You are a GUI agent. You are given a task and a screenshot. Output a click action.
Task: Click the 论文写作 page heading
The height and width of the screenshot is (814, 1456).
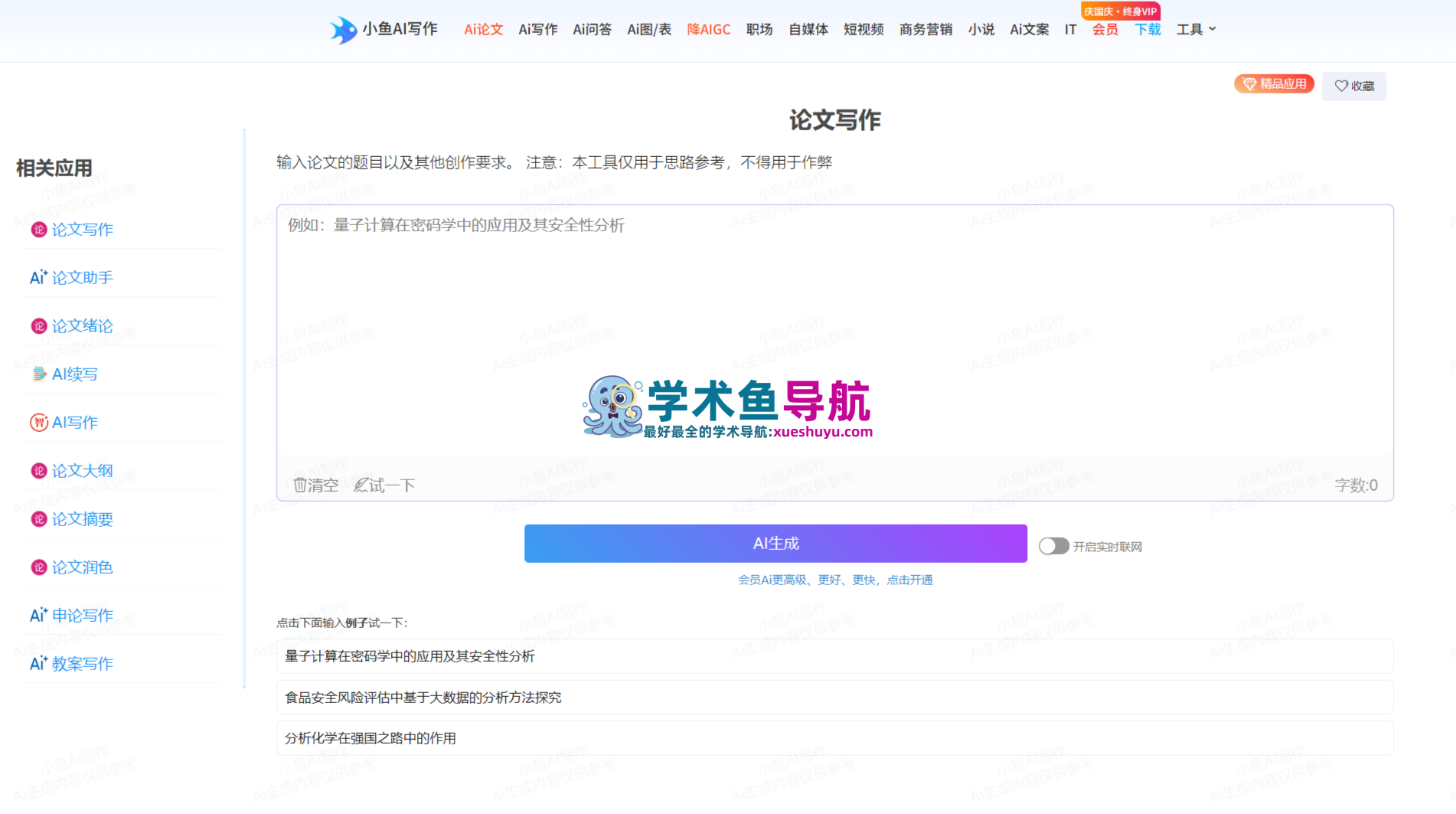pos(835,120)
